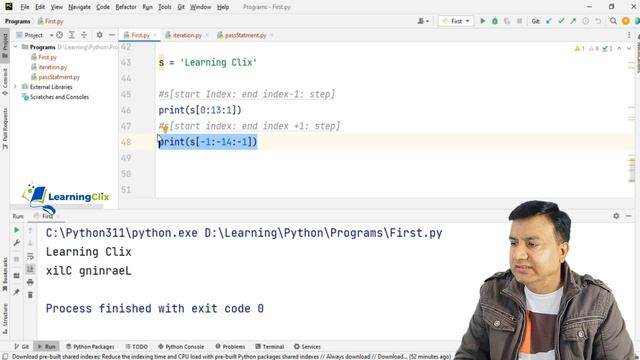640x360 pixels.
Task: Collapse all in Project panel
Action: (x=84, y=35)
